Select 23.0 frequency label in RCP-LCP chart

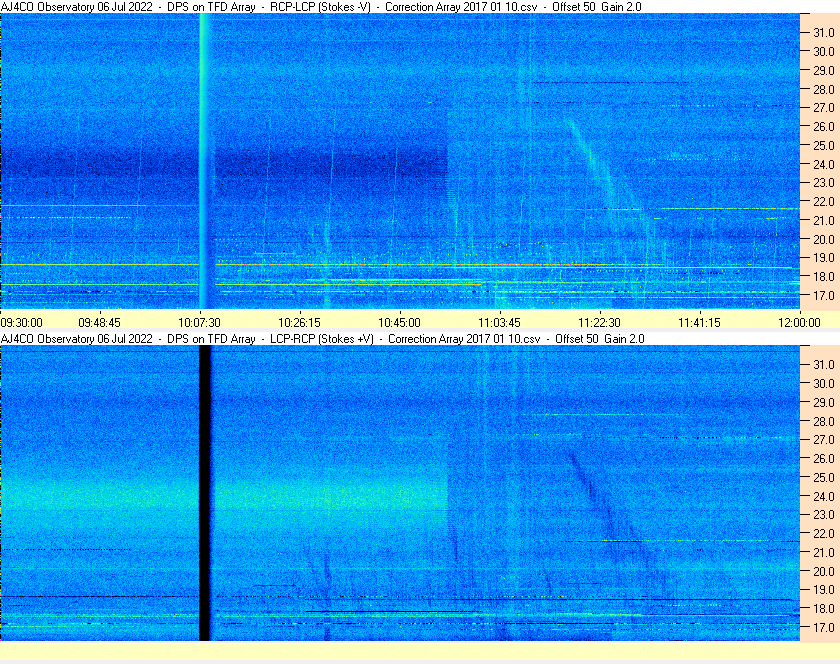click(824, 183)
